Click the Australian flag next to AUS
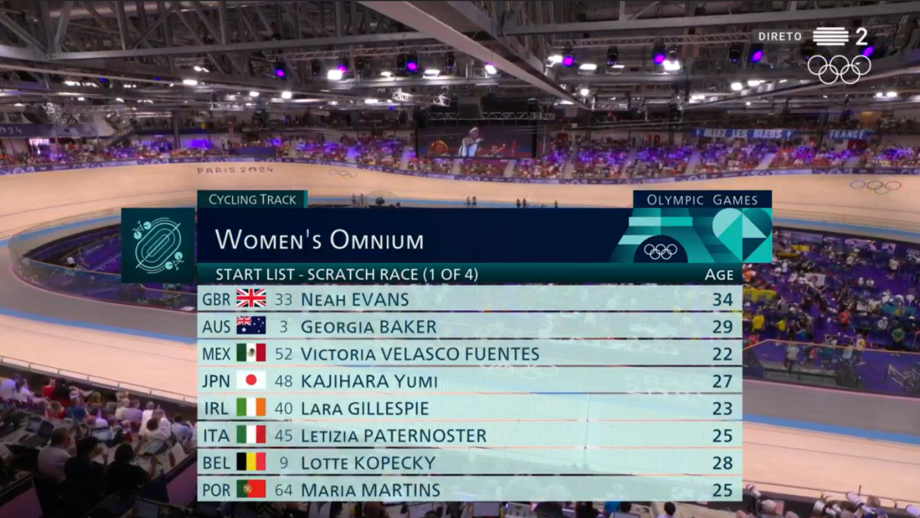The width and height of the screenshot is (920, 518). (x=251, y=326)
